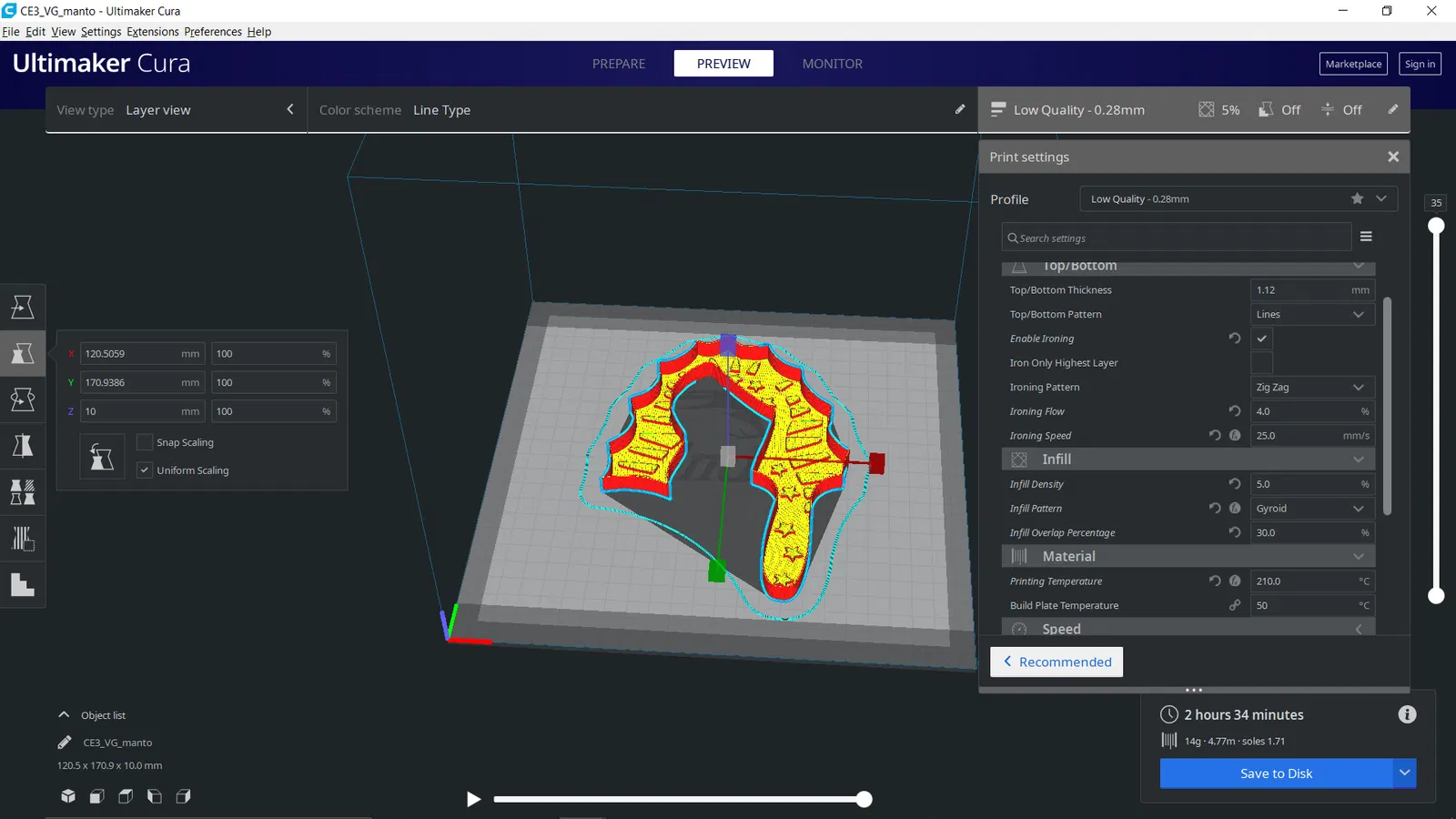Click the upper handle of the layer slider
Image resolution: width=1456 pixels, height=819 pixels.
(x=1436, y=226)
